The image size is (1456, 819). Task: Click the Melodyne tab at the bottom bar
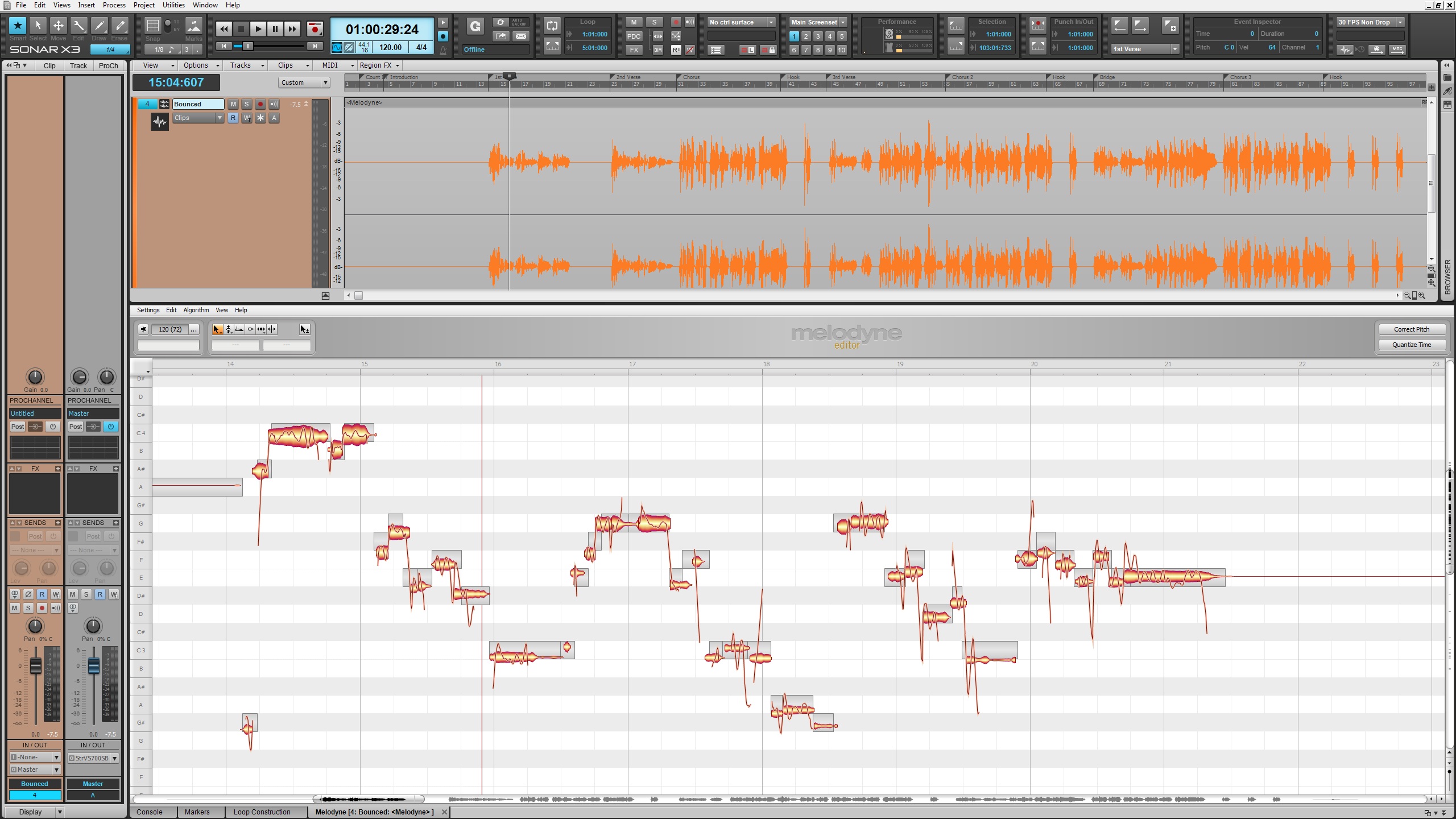(375, 811)
